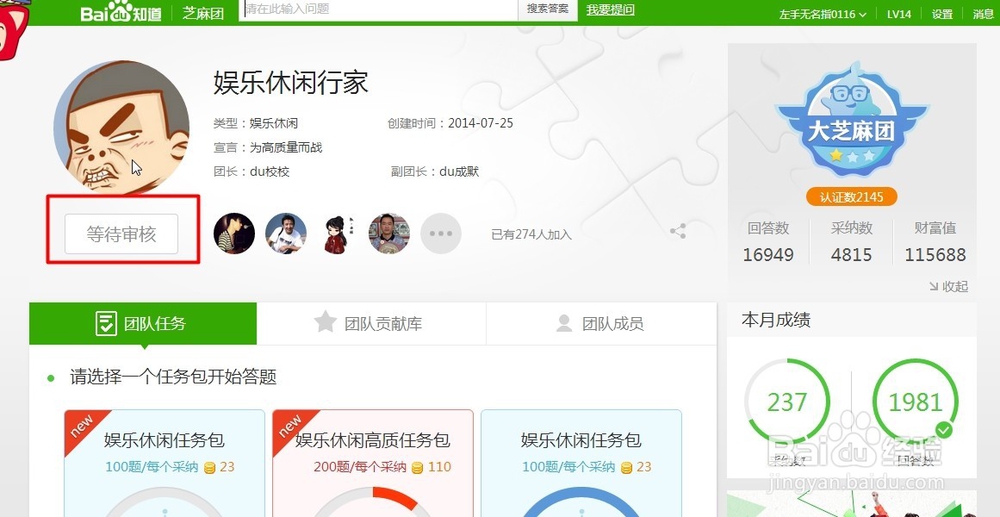Click the 1981 circular progress indicator
The image size is (1000, 517).
(915, 402)
